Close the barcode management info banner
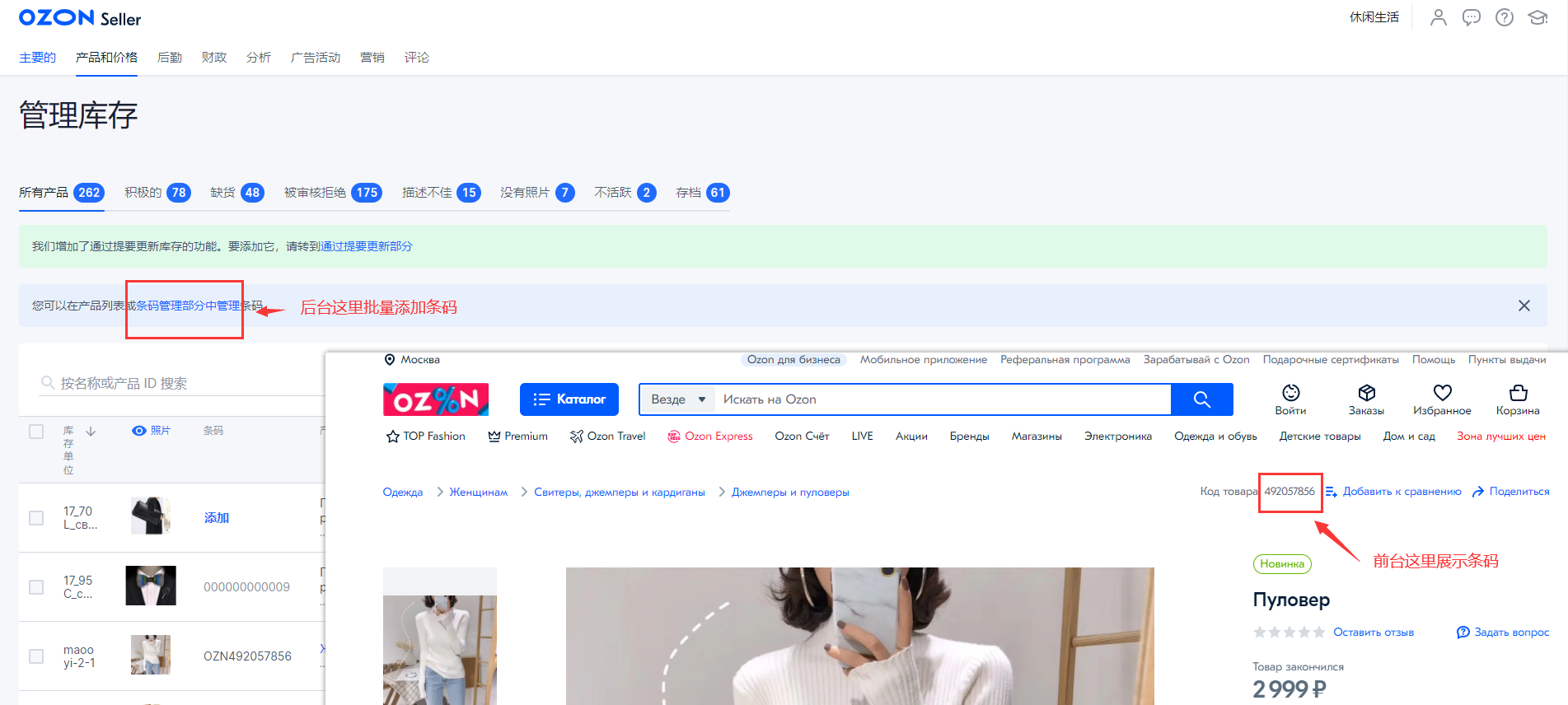Screen dimensions: 1568x705 tap(1524, 306)
